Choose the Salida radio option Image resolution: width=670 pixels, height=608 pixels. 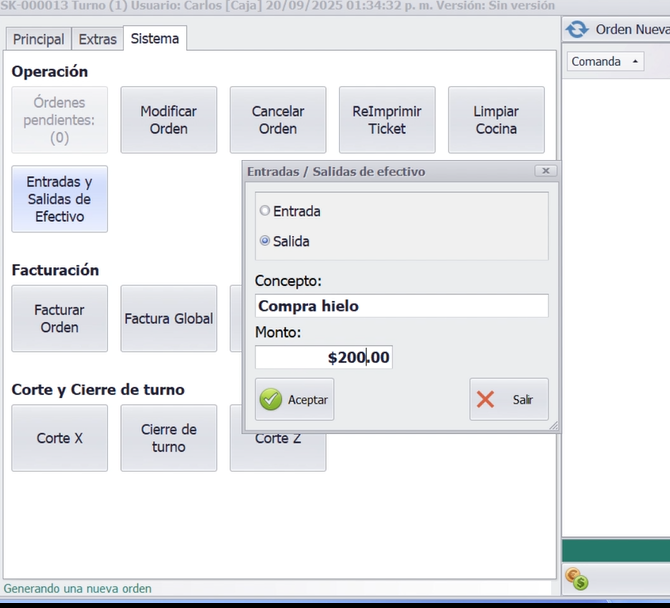click(x=265, y=241)
